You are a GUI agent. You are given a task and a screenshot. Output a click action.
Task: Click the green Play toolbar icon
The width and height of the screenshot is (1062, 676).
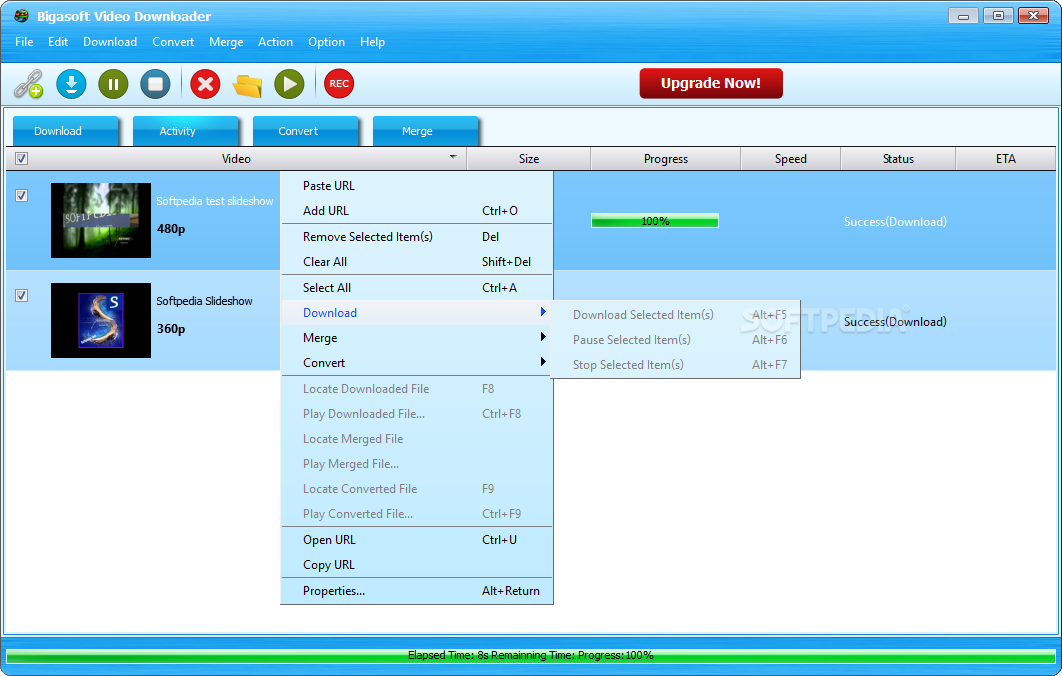click(x=289, y=84)
